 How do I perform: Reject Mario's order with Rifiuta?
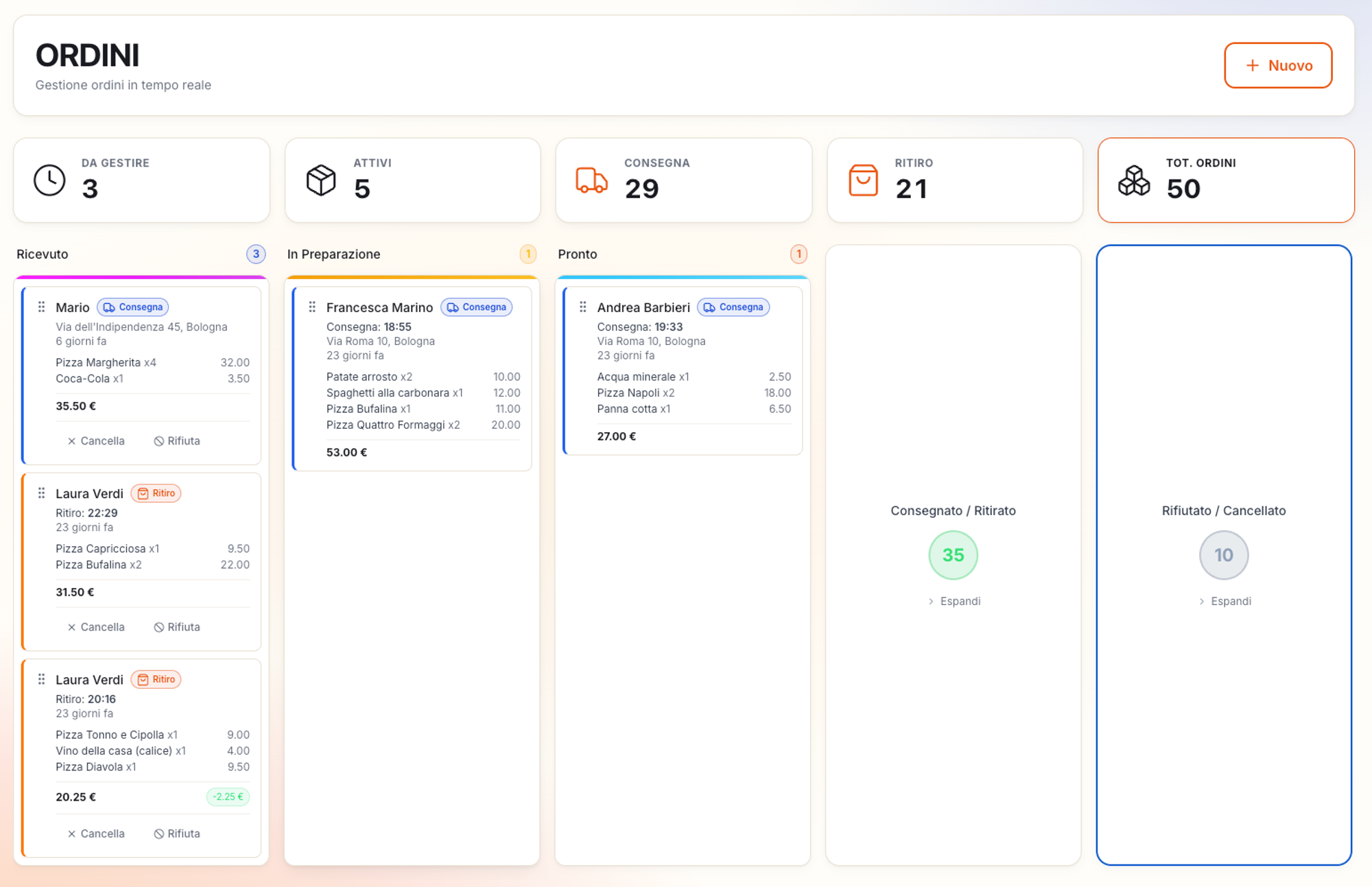pos(177,441)
